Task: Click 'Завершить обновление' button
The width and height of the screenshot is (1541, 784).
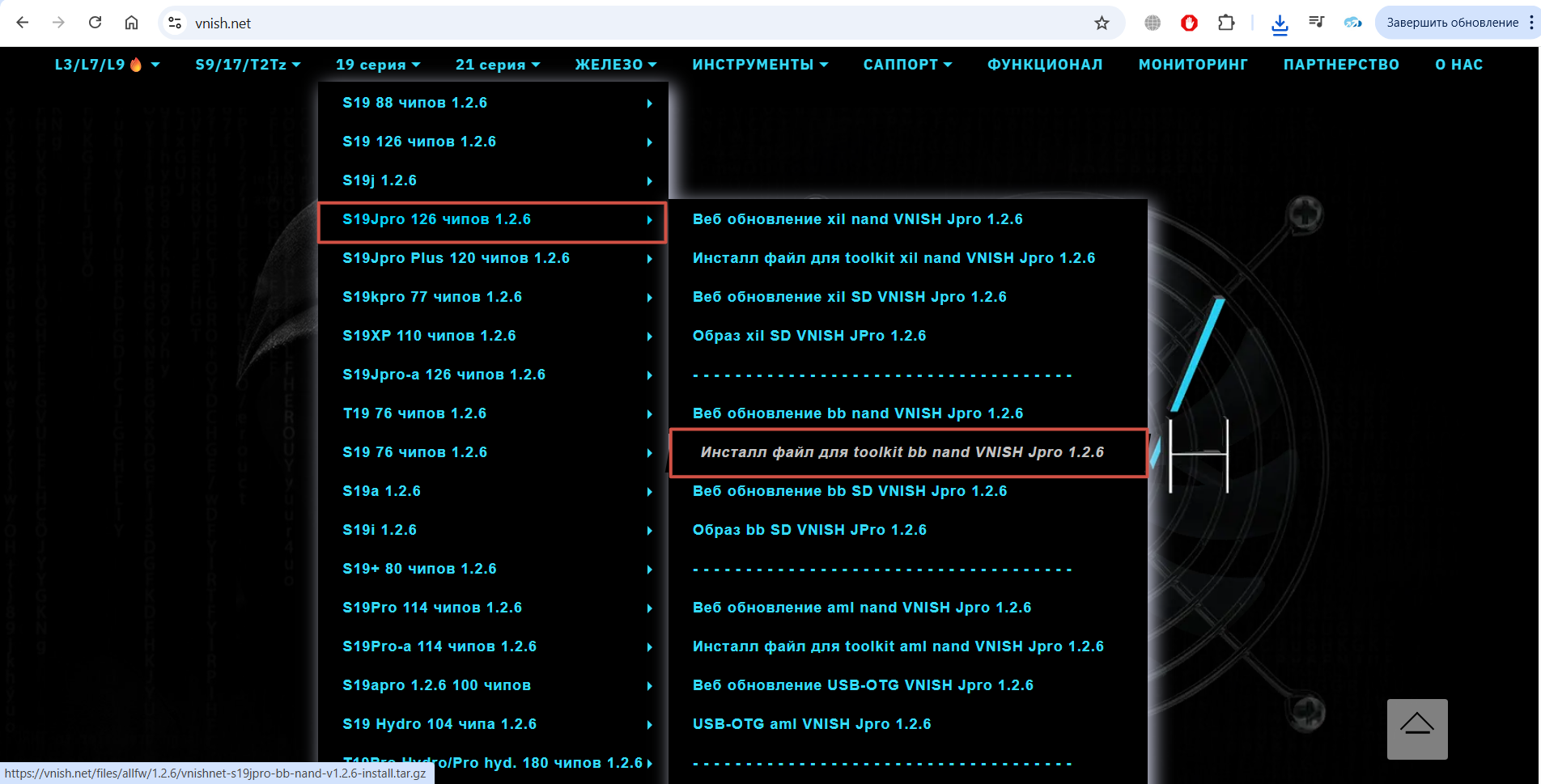Action: (x=1452, y=23)
